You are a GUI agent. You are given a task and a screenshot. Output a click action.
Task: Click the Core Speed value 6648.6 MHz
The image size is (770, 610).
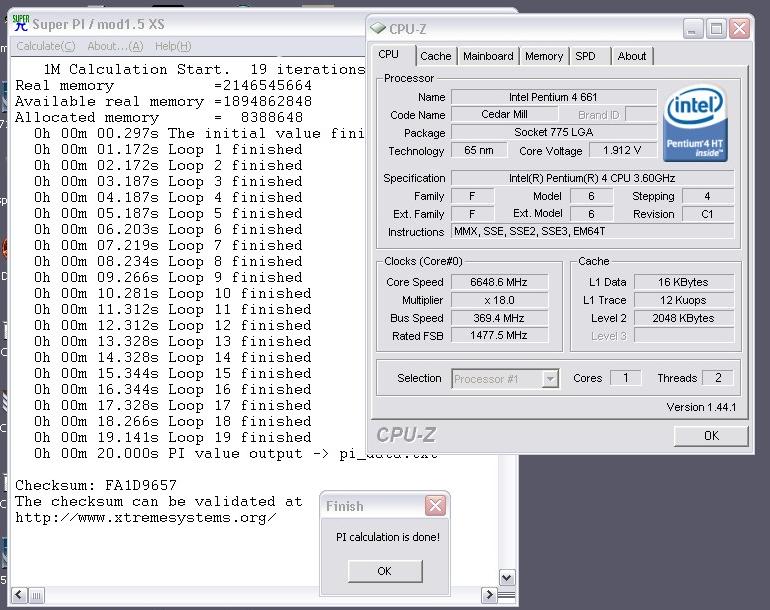[x=499, y=282]
